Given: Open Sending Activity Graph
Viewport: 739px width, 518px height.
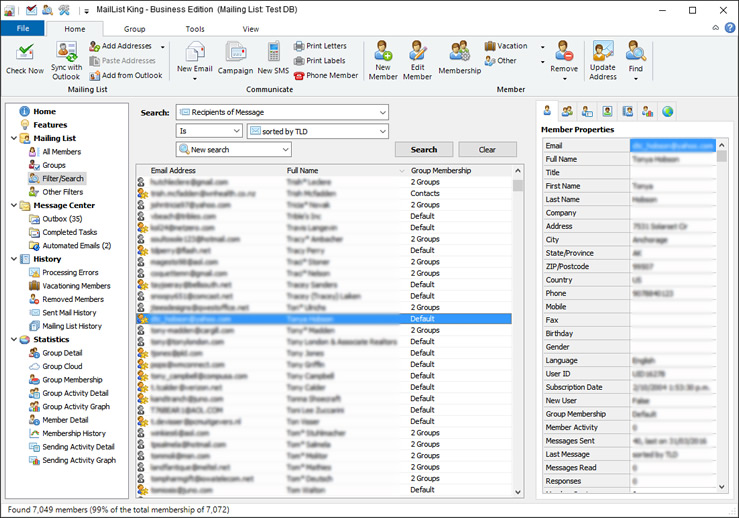Looking at the screenshot, I should (79, 460).
